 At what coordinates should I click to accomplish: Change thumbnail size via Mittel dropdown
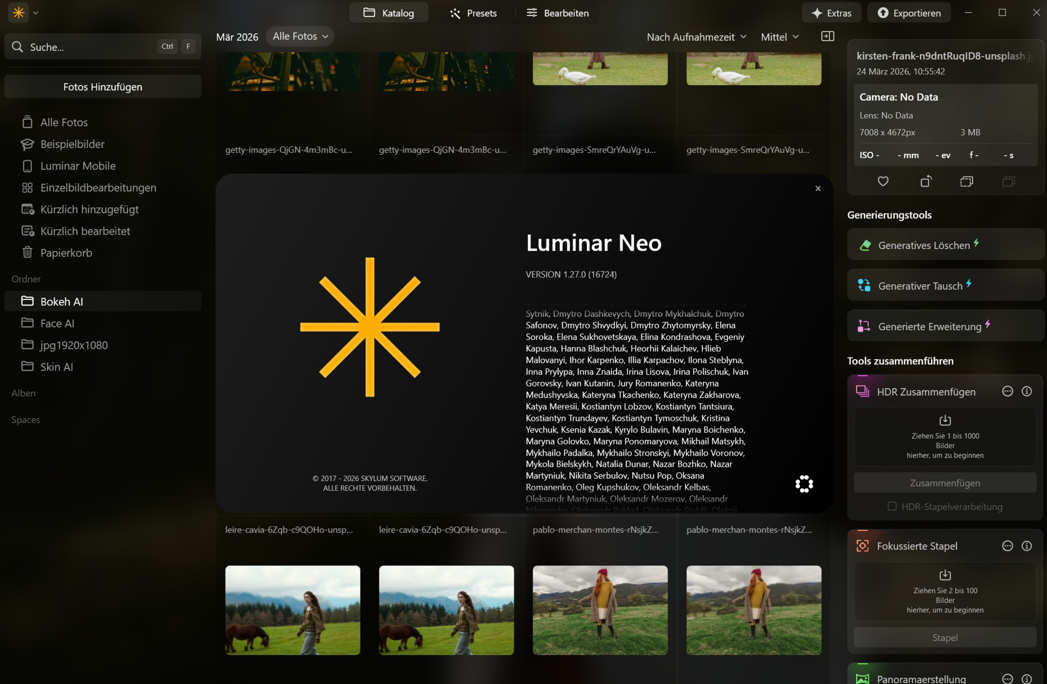coord(778,36)
